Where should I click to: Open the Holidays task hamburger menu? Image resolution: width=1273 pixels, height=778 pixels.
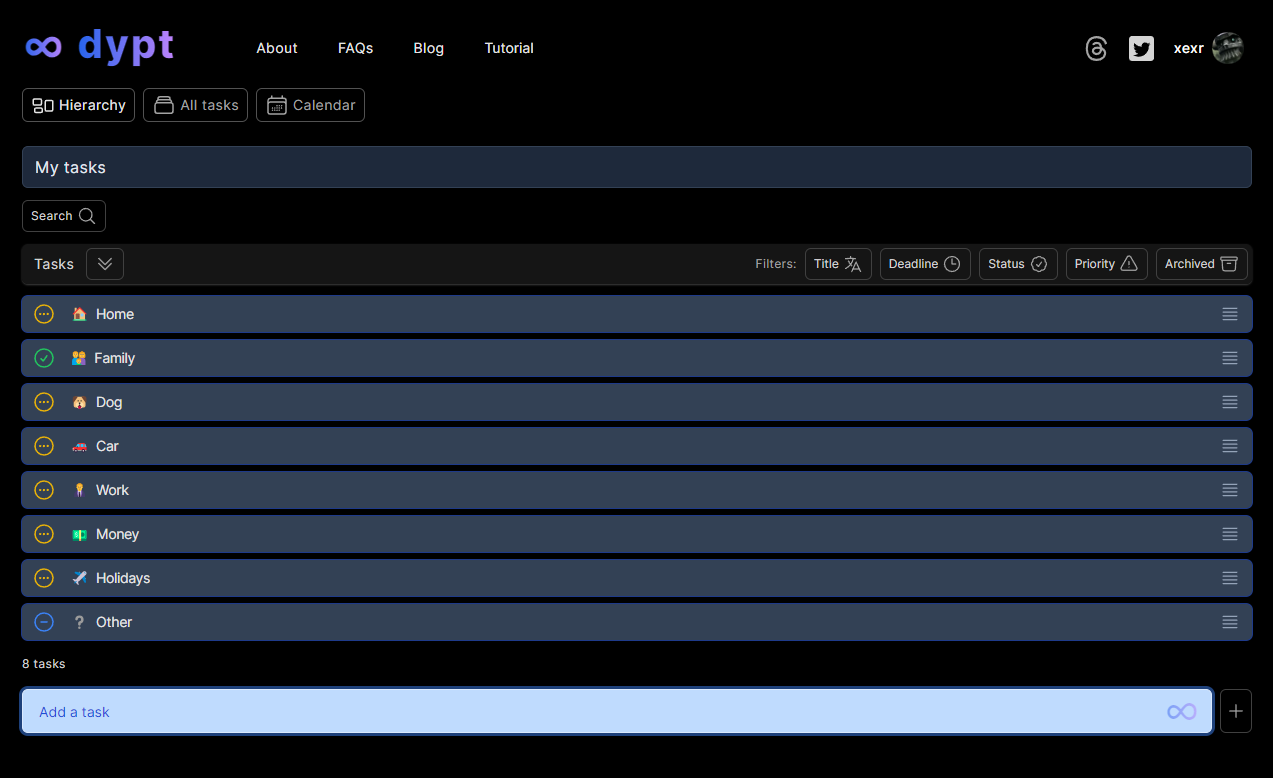pos(1229,578)
